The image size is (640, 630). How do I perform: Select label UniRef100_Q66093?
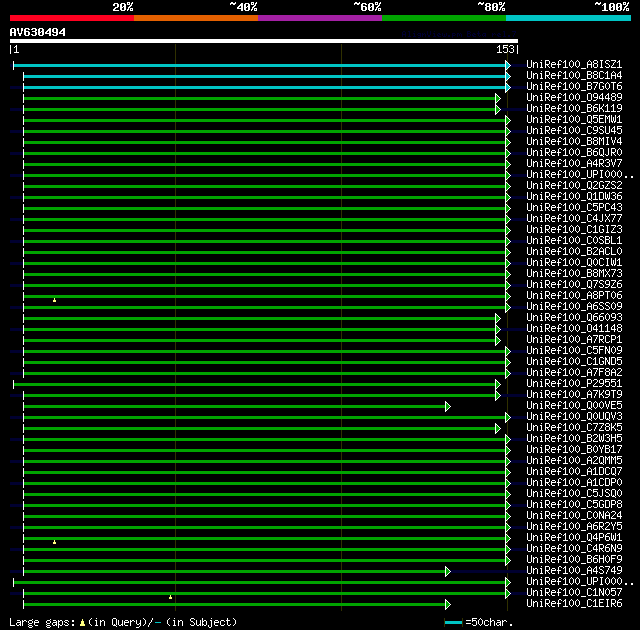pos(574,318)
